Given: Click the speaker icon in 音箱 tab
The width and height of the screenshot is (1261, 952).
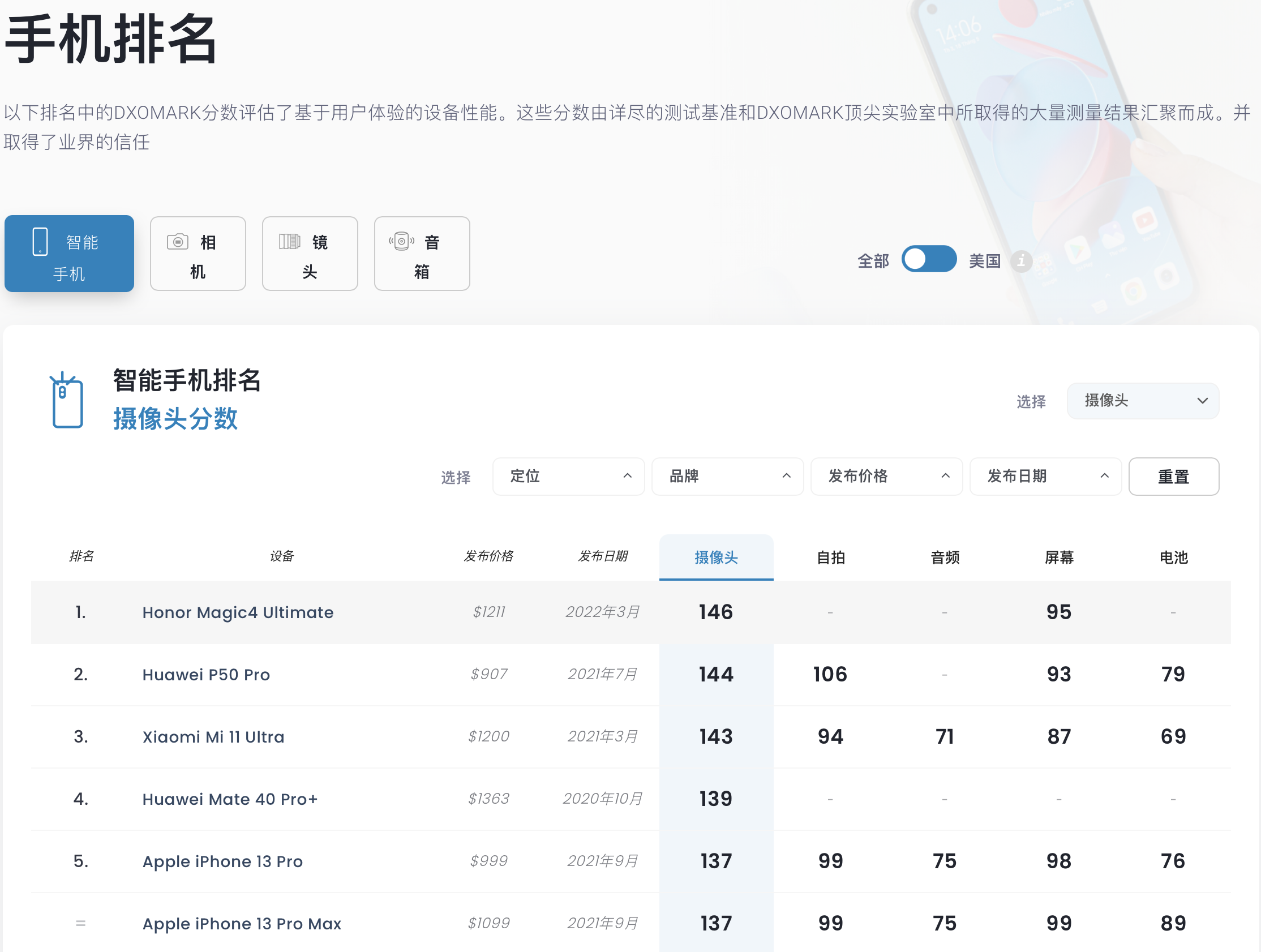Looking at the screenshot, I should coord(401,242).
